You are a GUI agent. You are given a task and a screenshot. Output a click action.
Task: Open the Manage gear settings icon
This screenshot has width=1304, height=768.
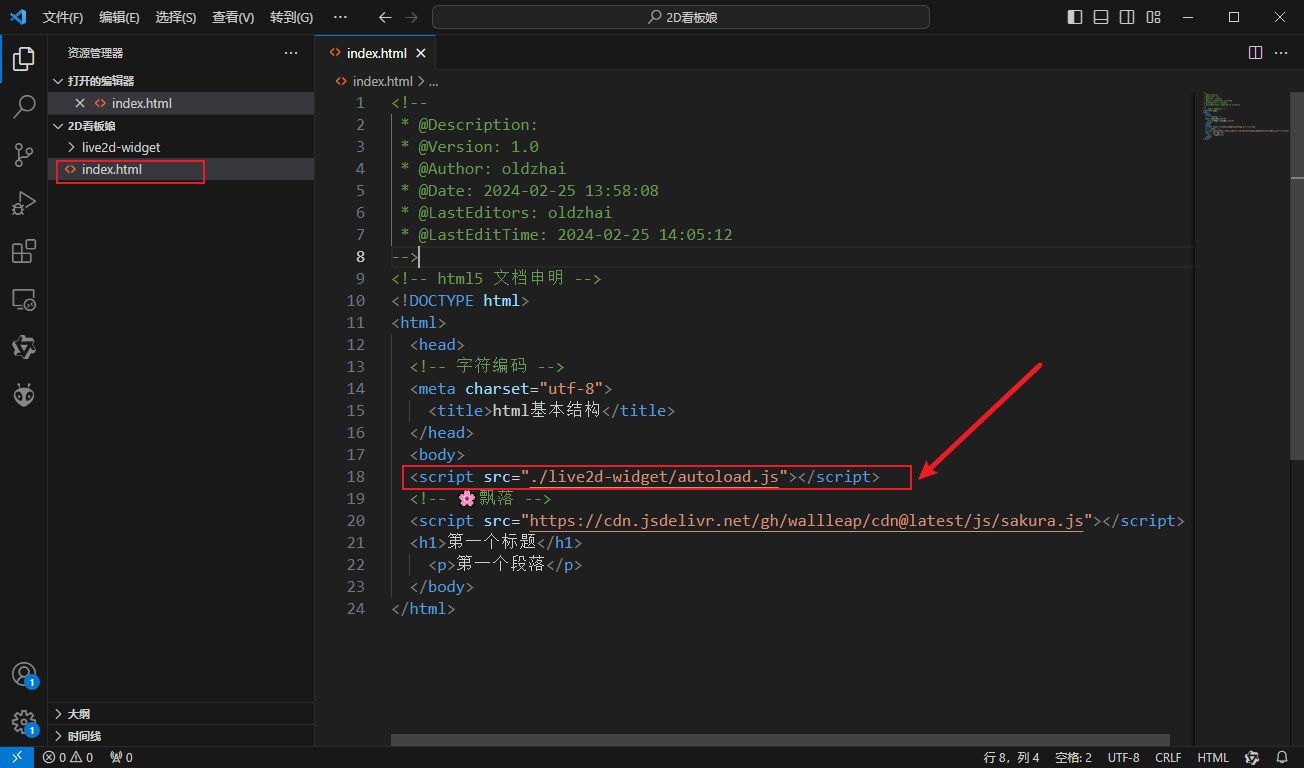24,722
